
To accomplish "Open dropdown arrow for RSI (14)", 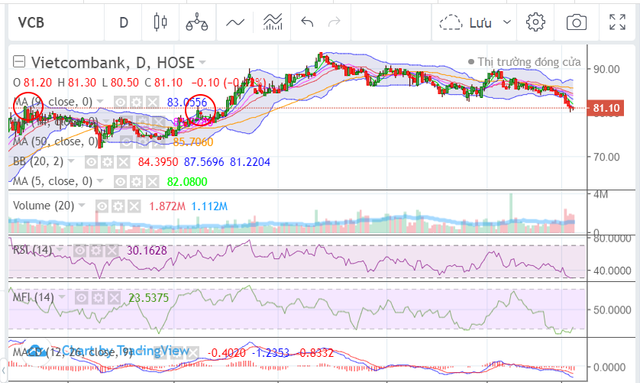I will coord(60,249).
